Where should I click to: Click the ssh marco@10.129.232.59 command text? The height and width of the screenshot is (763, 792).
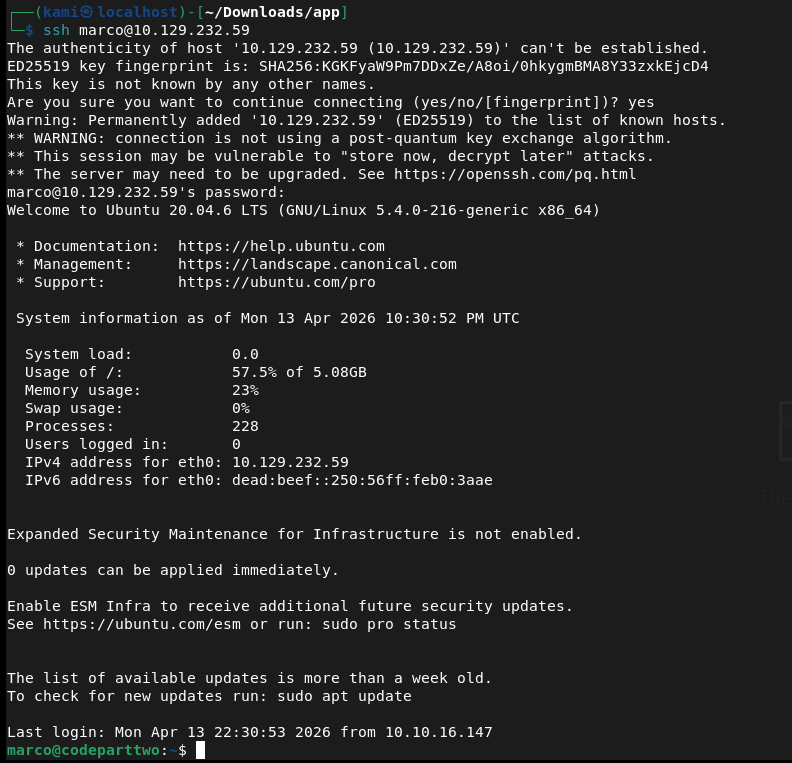click(x=146, y=30)
